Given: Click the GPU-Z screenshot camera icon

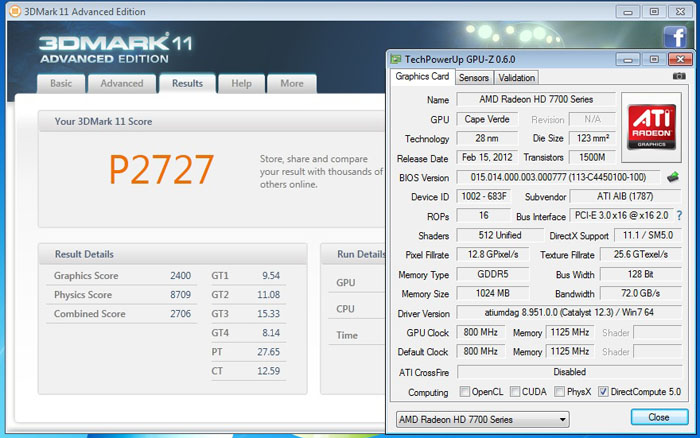Looking at the screenshot, I should click(x=679, y=76).
